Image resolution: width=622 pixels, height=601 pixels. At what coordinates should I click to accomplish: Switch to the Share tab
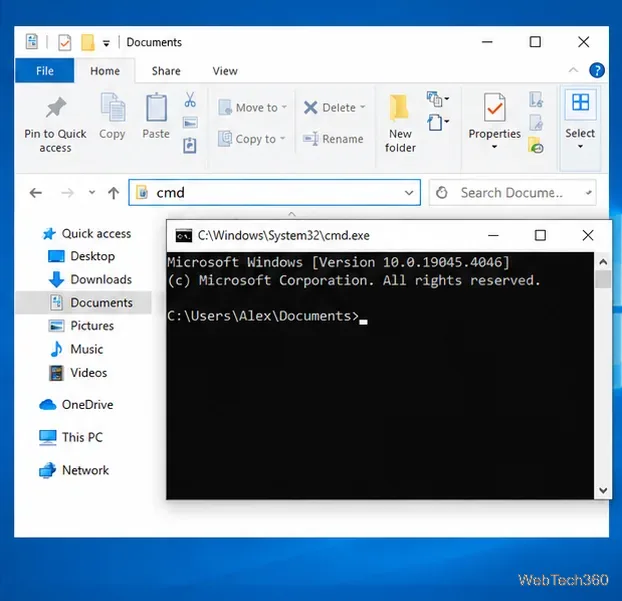(166, 71)
